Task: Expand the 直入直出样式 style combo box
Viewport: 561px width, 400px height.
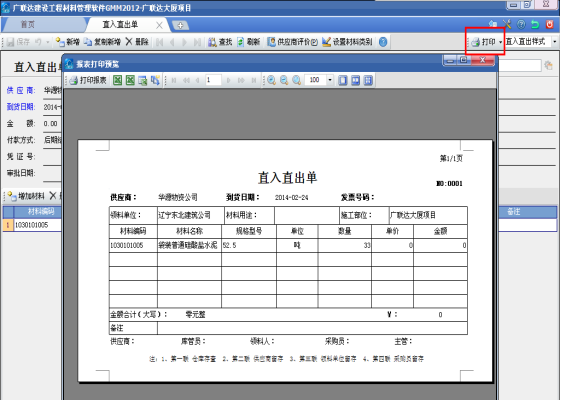Action: pyautogui.click(x=555, y=42)
